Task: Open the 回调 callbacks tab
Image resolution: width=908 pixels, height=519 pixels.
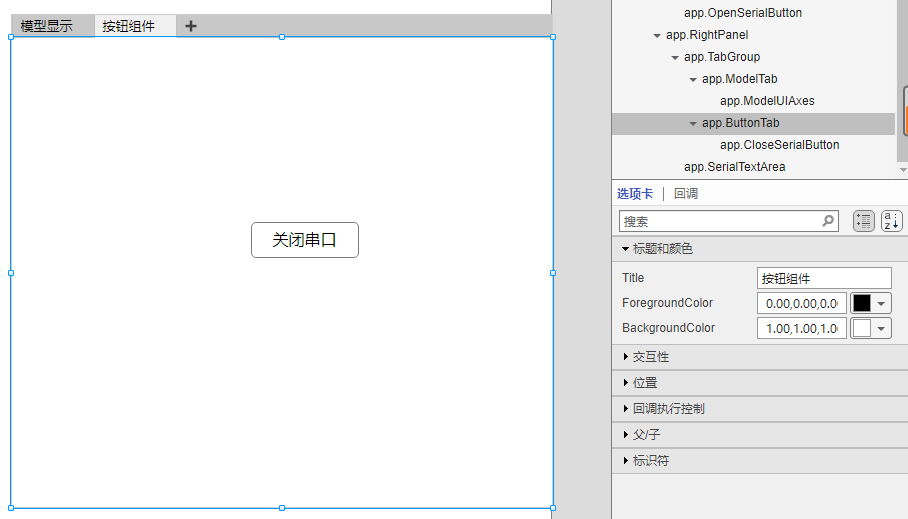Action: (x=686, y=193)
